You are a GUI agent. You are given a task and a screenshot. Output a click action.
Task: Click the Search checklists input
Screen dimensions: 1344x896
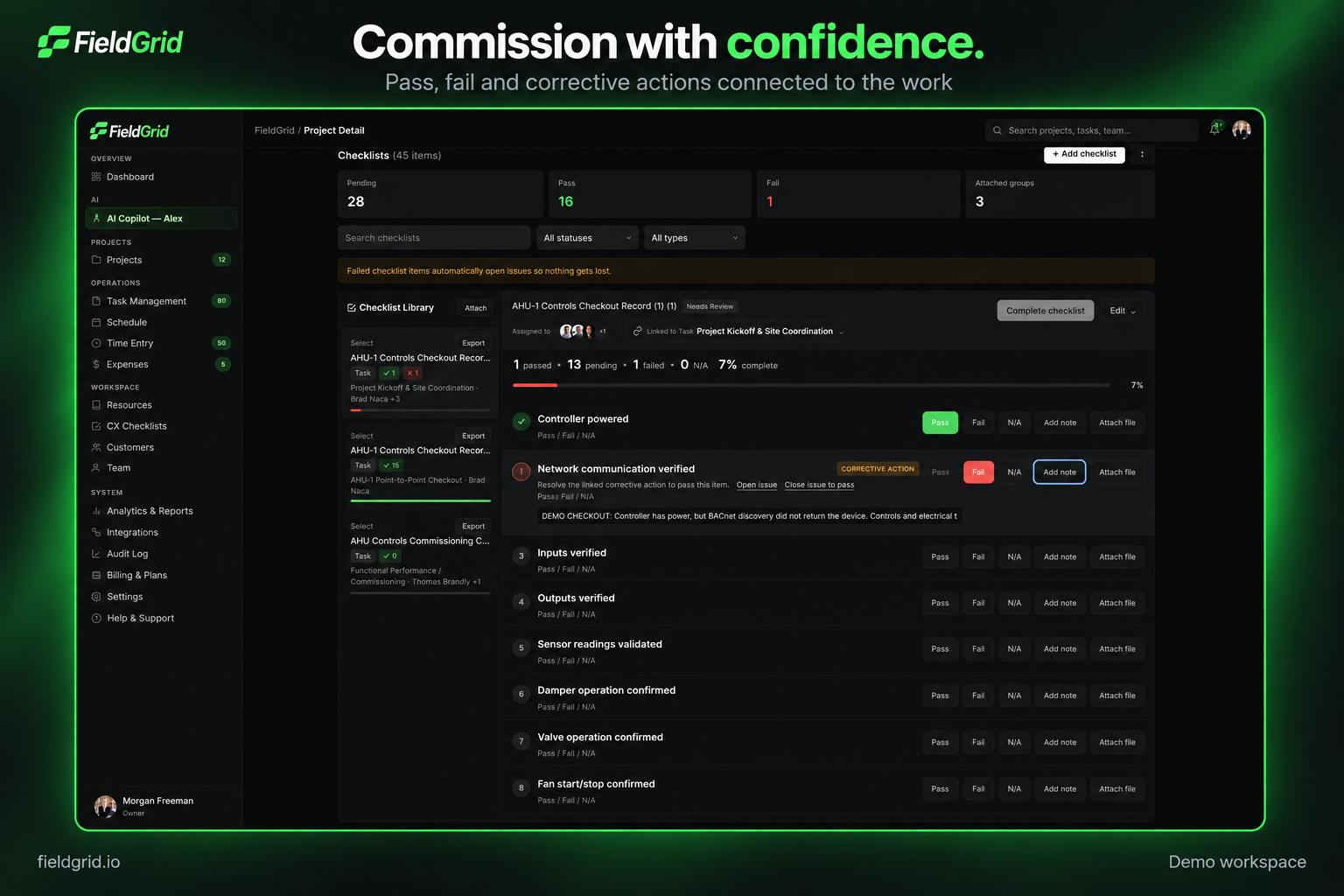[434, 238]
